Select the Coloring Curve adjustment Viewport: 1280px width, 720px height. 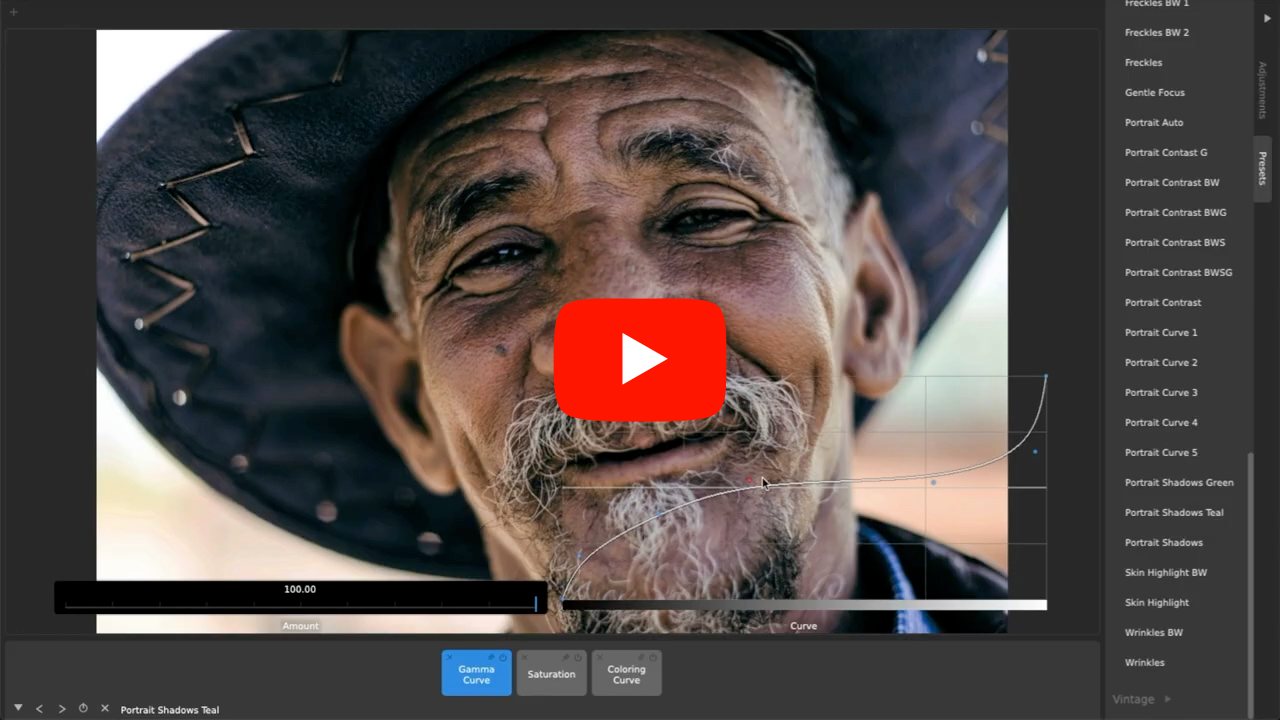point(627,673)
